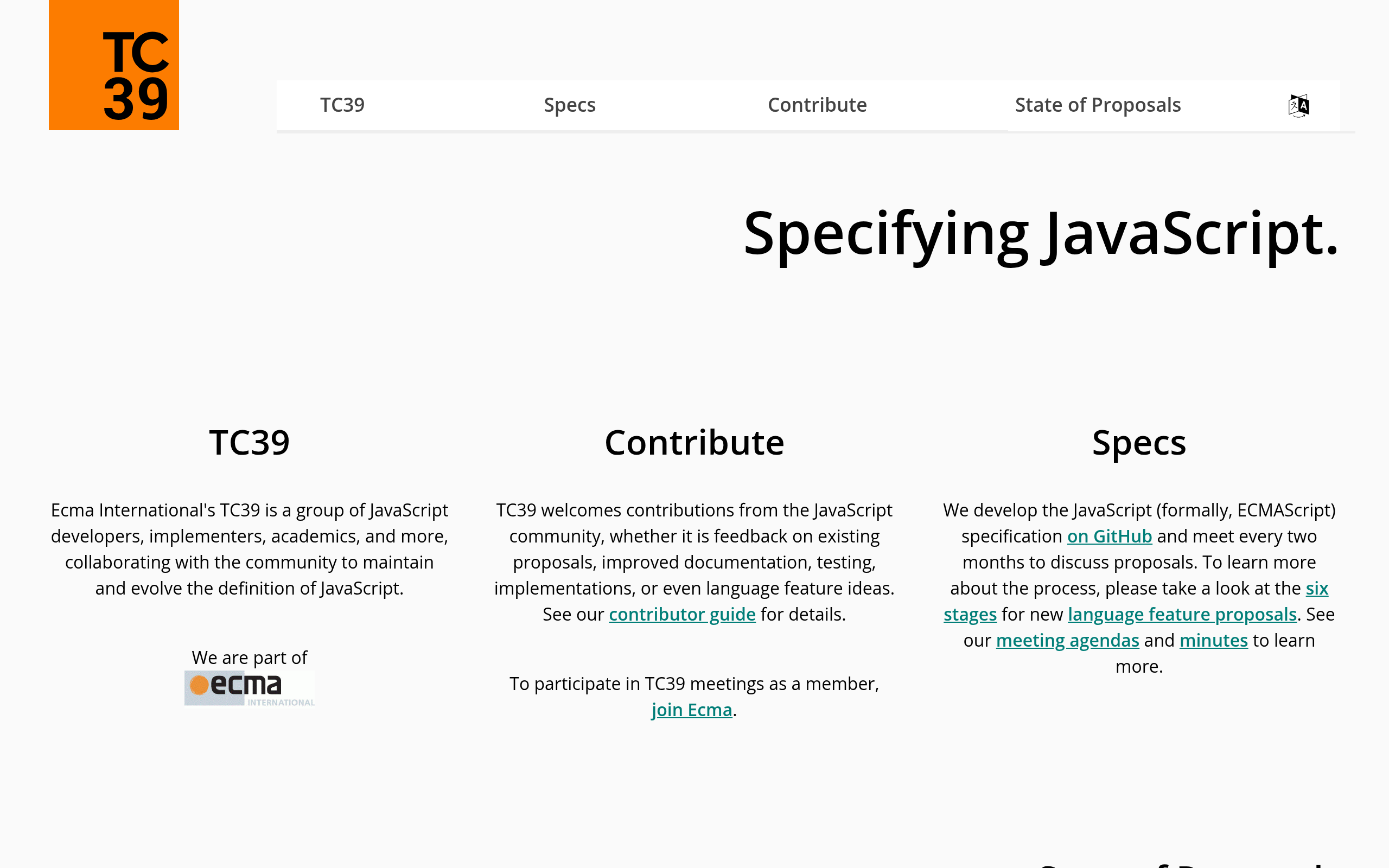Open the on GitHub link
Image resolution: width=1389 pixels, height=868 pixels.
pyautogui.click(x=1110, y=536)
